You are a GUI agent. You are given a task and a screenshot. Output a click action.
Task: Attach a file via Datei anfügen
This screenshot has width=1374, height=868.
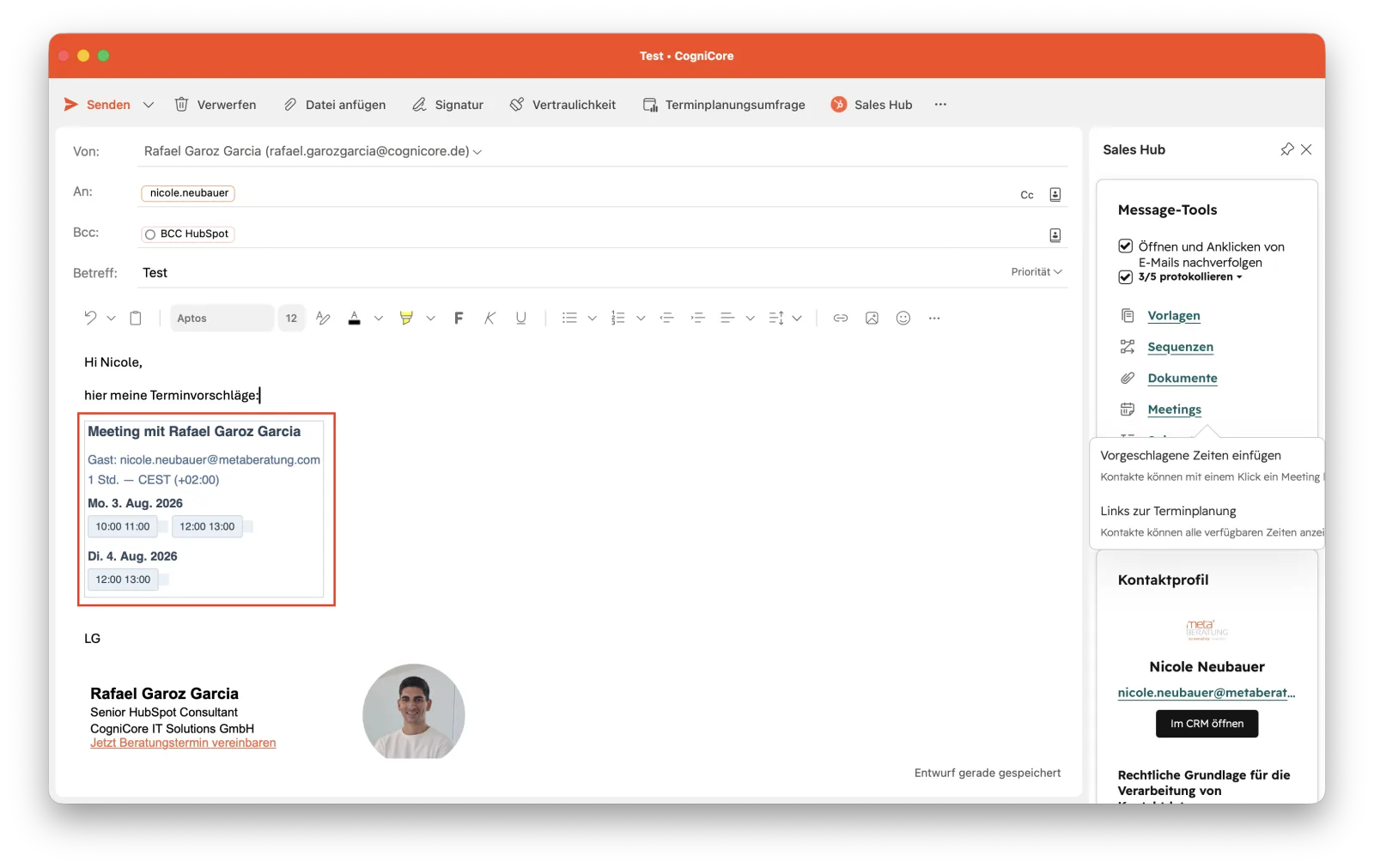335,105
